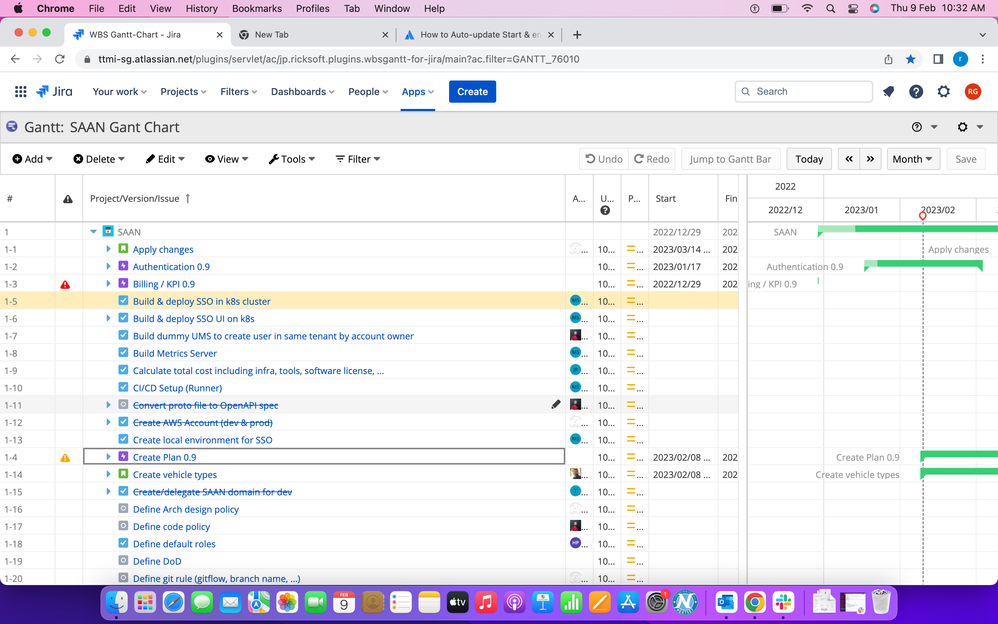Select the Edit pencil icon

148,158
